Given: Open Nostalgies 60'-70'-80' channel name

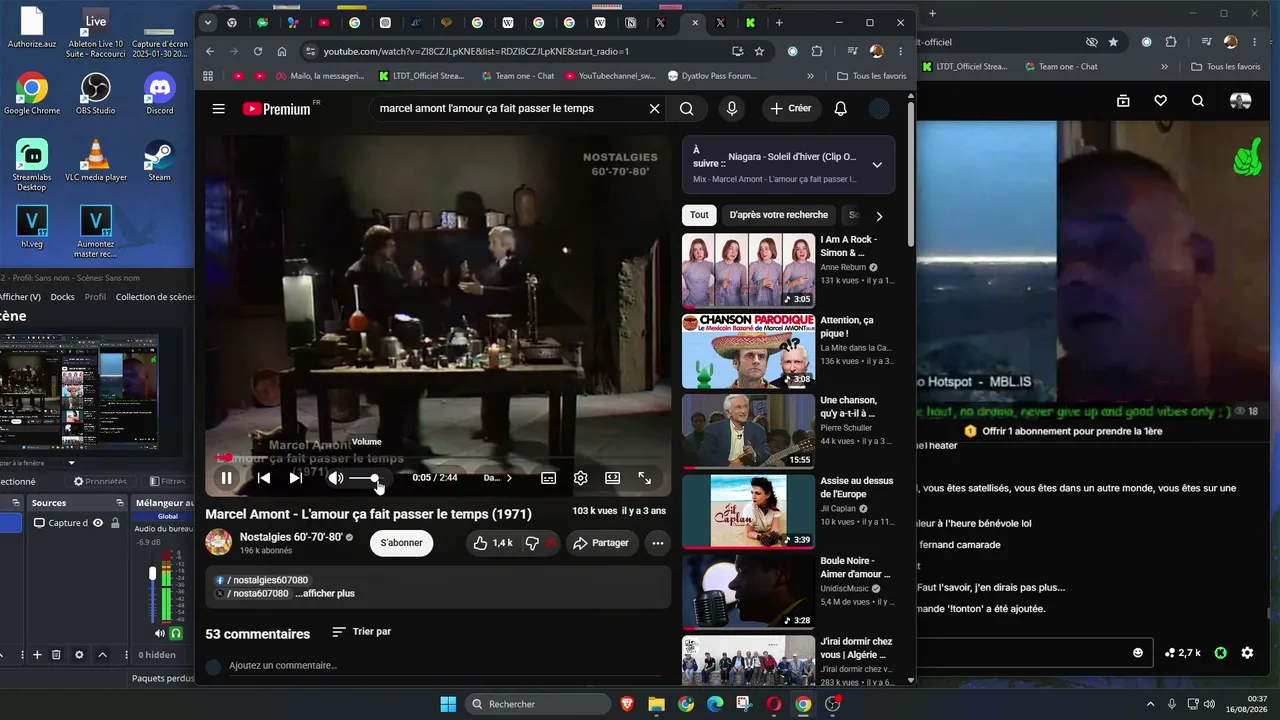Looking at the screenshot, I should coord(293,537).
